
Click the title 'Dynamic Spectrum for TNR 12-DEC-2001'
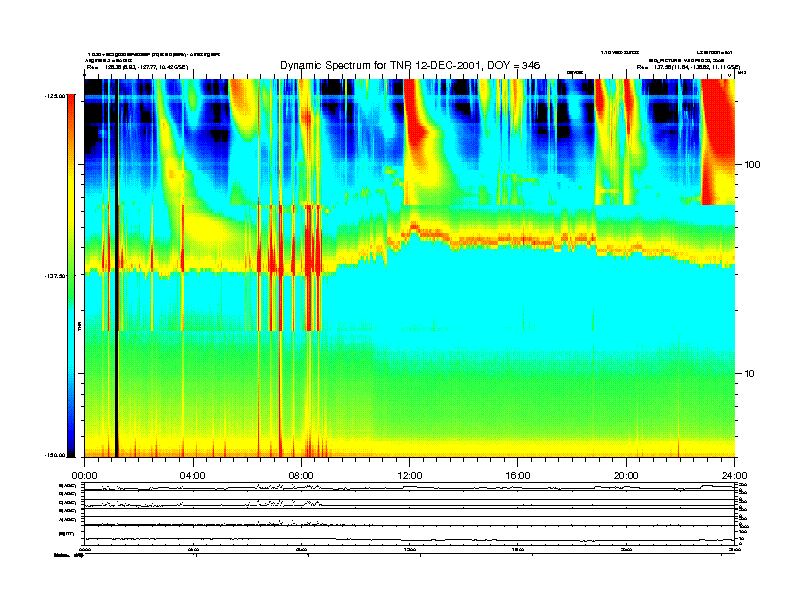(379, 66)
